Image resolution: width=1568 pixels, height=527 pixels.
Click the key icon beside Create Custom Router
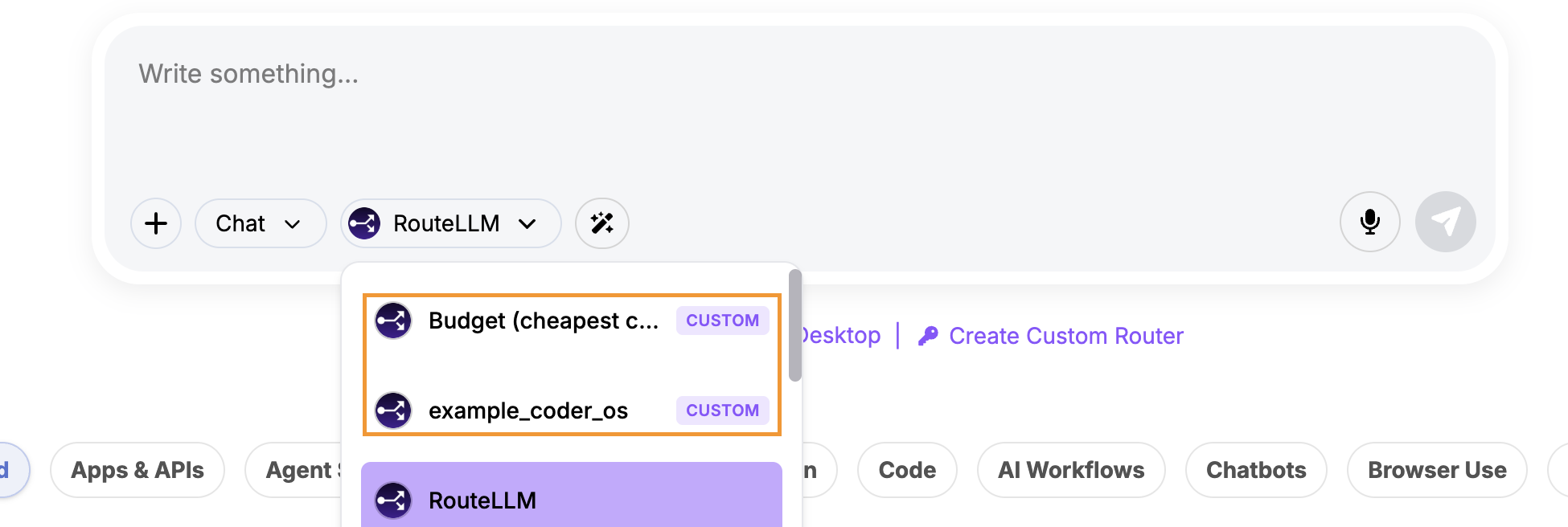pyautogui.click(x=928, y=336)
